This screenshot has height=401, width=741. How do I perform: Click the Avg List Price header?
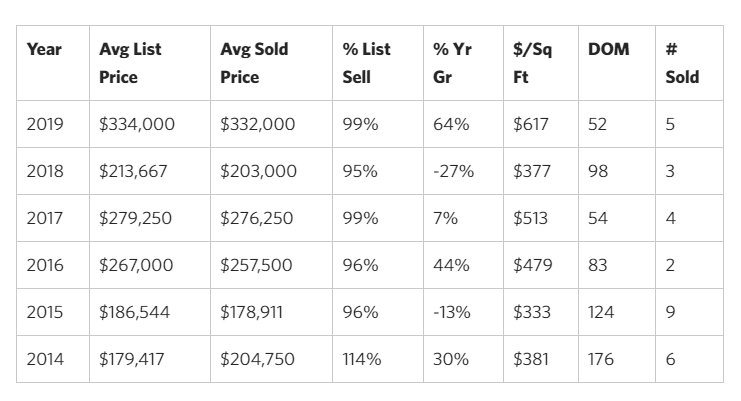[x=130, y=62]
